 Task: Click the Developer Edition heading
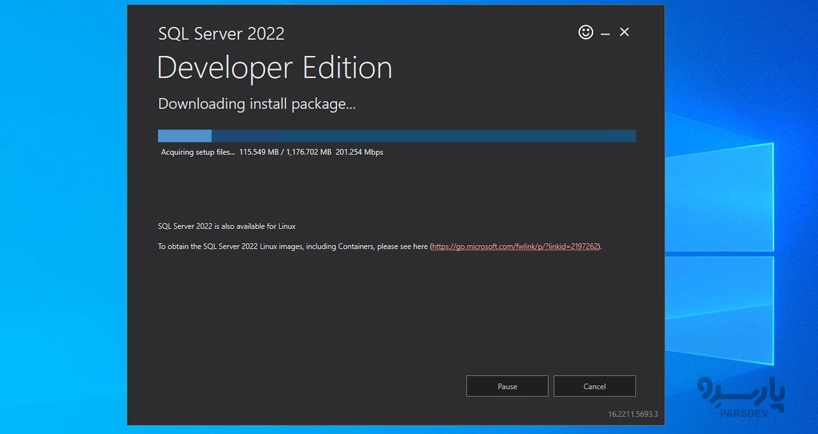click(274, 68)
